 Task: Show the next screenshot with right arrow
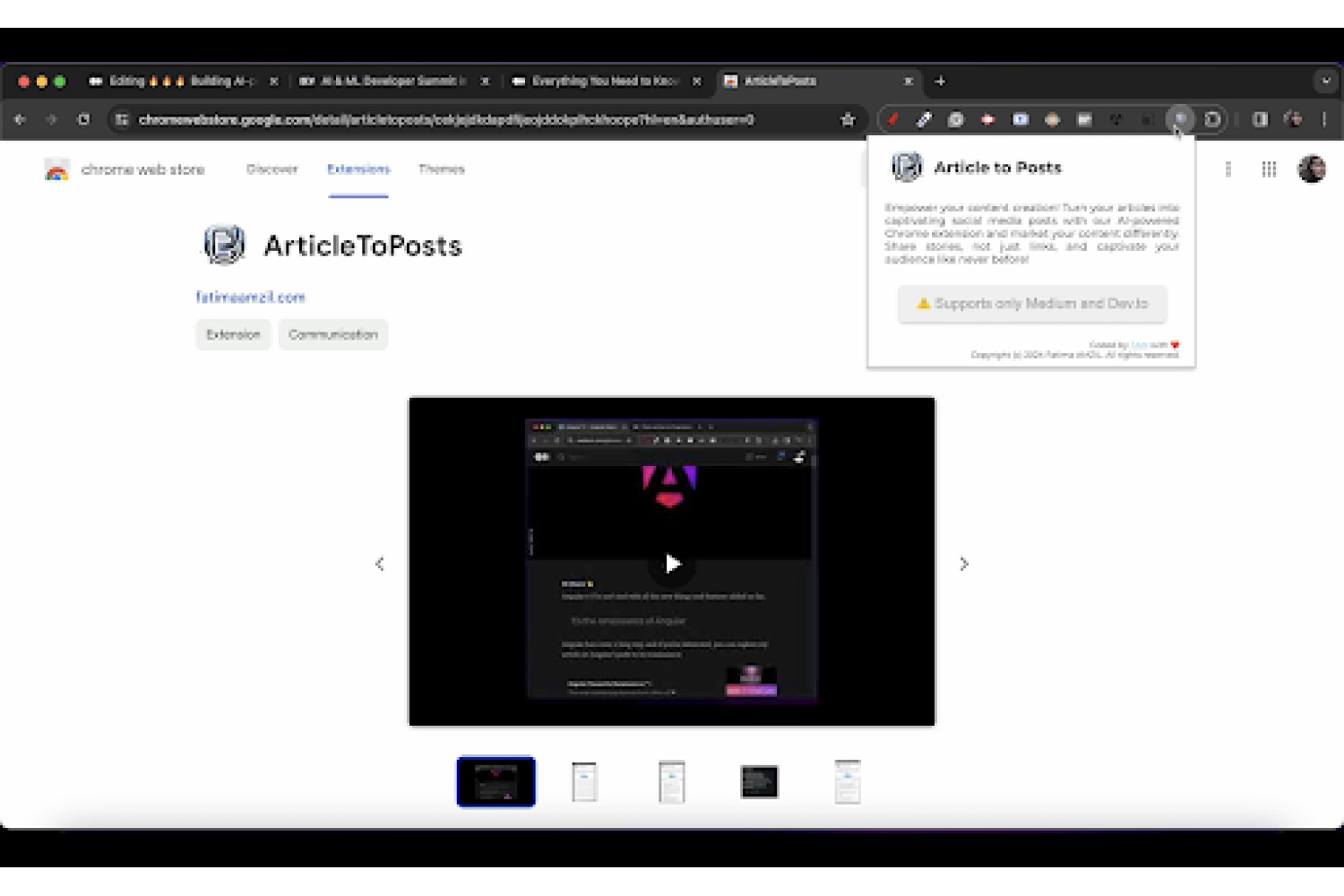pos(964,564)
